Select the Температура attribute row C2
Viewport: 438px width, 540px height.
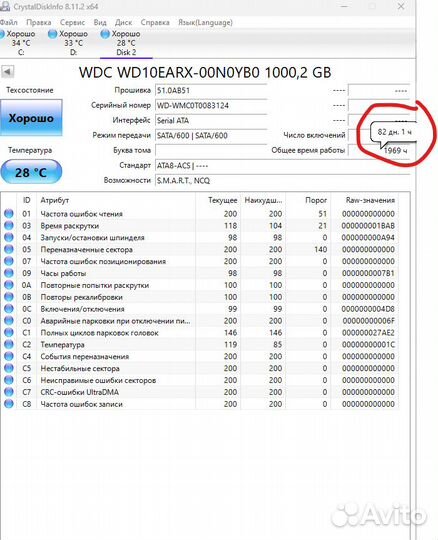pyautogui.click(x=200, y=344)
